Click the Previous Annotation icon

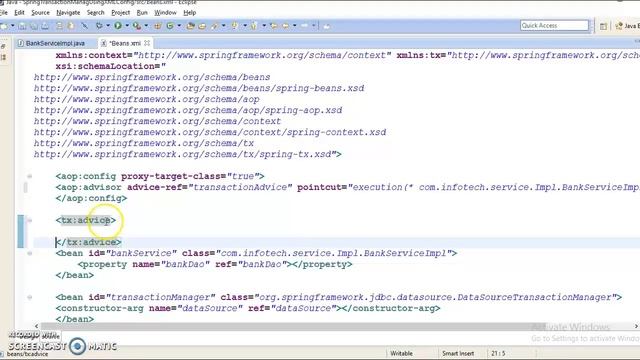click(253, 26)
